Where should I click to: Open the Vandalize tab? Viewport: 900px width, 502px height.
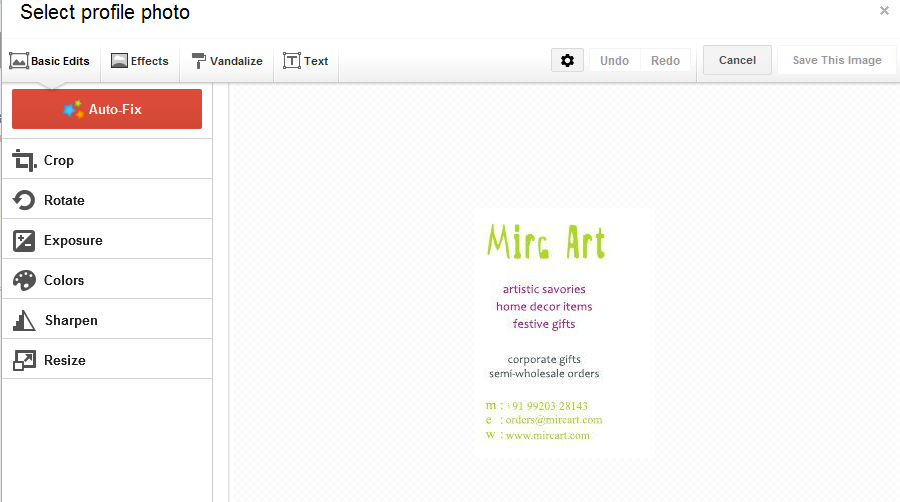(x=227, y=61)
